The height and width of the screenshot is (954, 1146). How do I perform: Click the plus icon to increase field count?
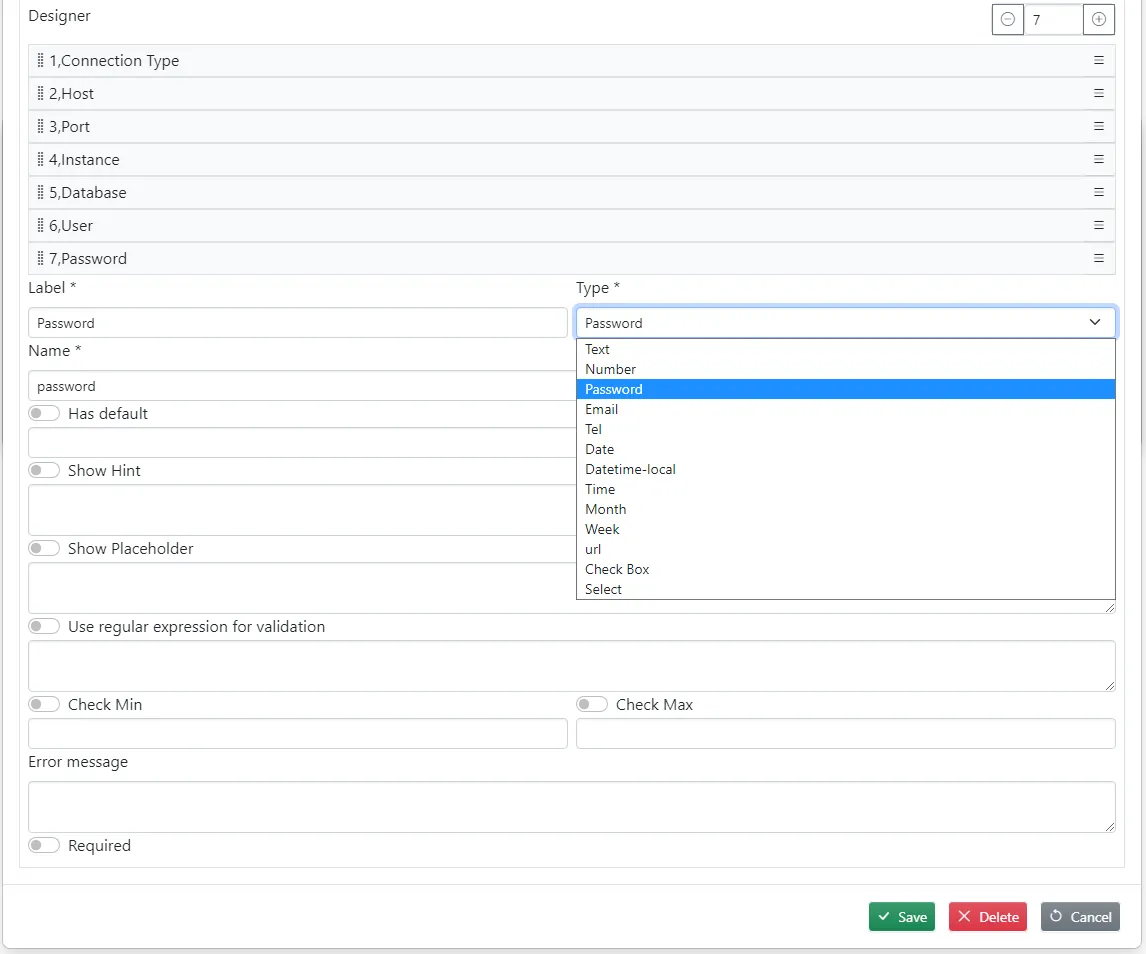click(1098, 19)
